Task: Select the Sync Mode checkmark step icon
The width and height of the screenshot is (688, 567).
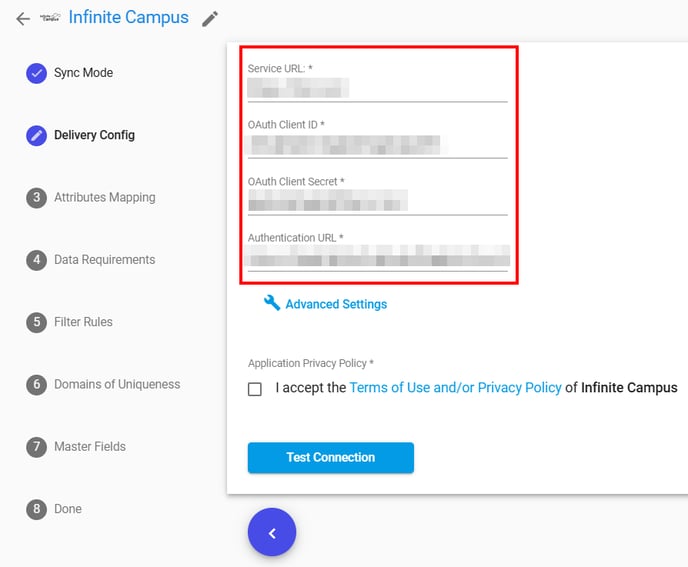Action: click(x=36, y=73)
